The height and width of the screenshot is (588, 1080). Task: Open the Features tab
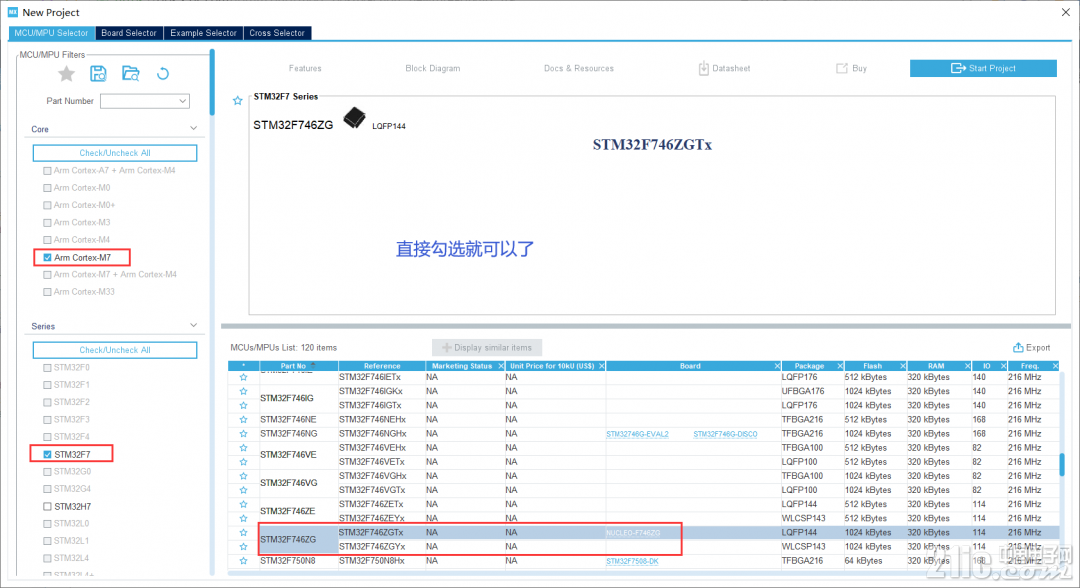pyautogui.click(x=305, y=68)
